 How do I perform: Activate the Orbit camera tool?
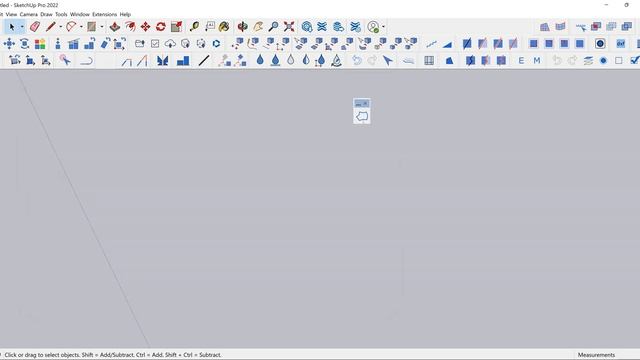coord(242,27)
